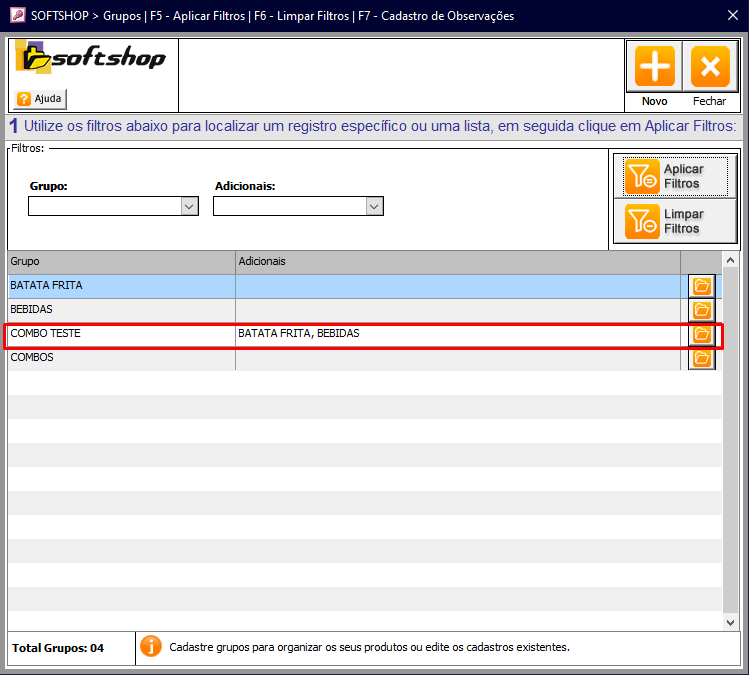The width and height of the screenshot is (749, 675).
Task: Click the orange info icon in status bar
Action: (x=150, y=647)
